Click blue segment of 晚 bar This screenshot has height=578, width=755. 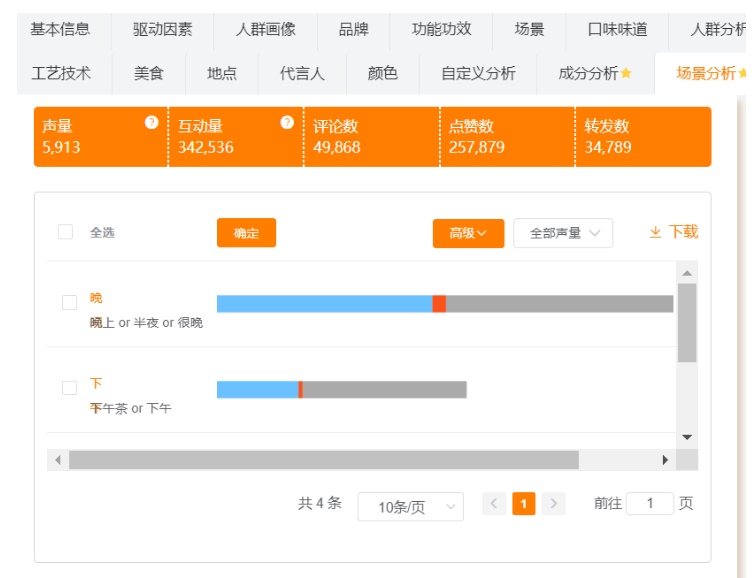[x=325, y=304]
